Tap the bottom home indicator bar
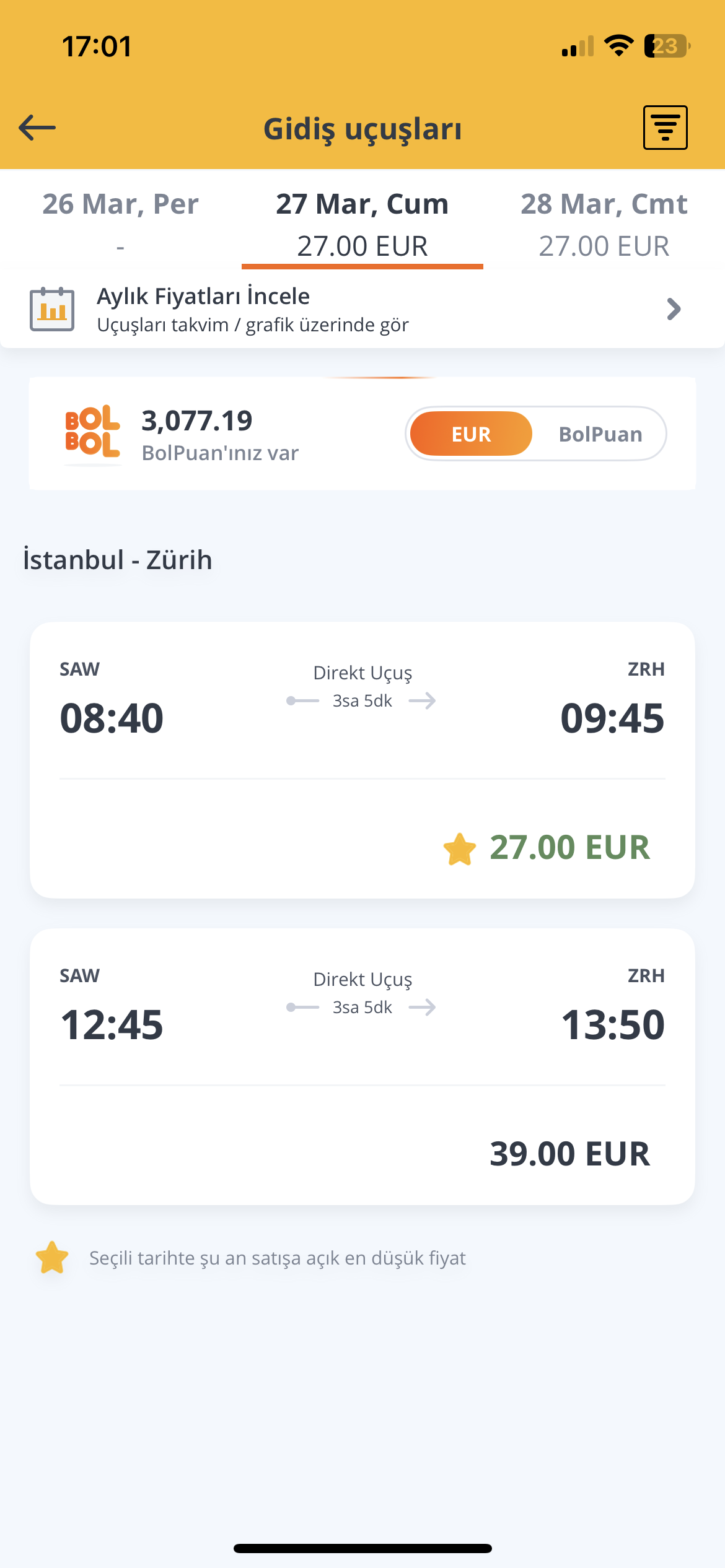The width and height of the screenshot is (725, 1568). point(362,1548)
